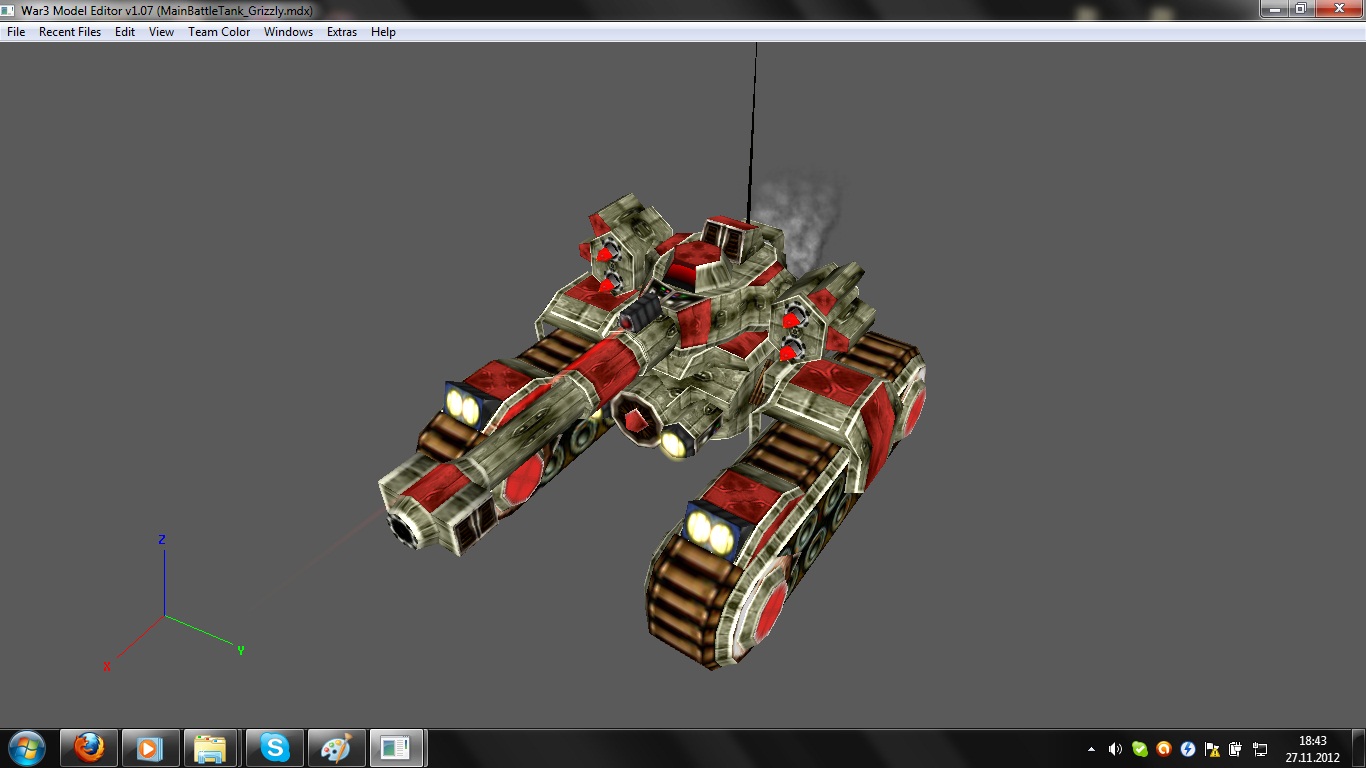Viewport: 1366px width, 768px height.
Task: Click the power plug tray icon
Action: click(x=1236, y=749)
